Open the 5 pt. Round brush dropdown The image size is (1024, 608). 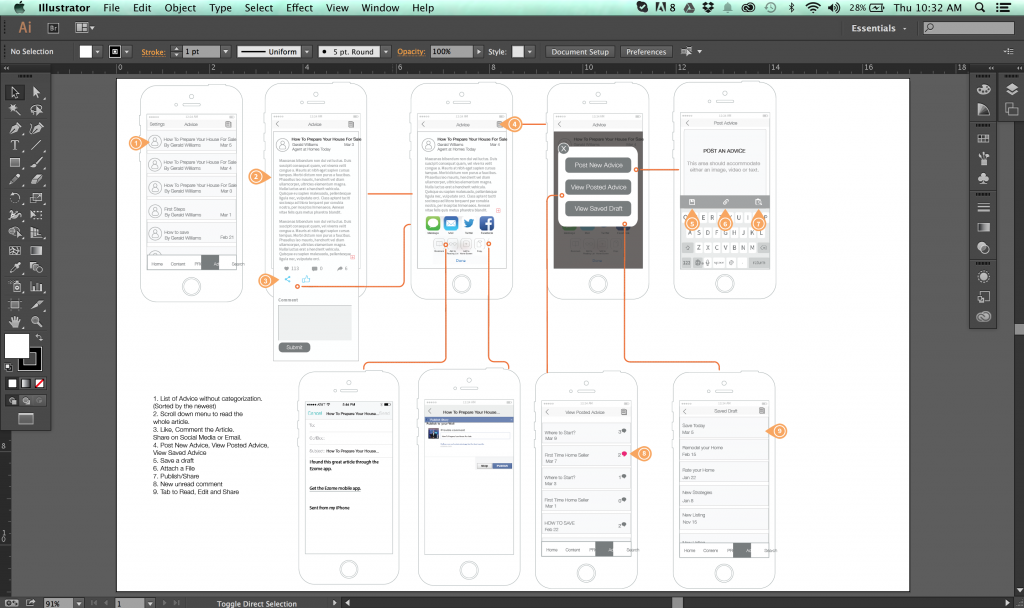point(386,52)
